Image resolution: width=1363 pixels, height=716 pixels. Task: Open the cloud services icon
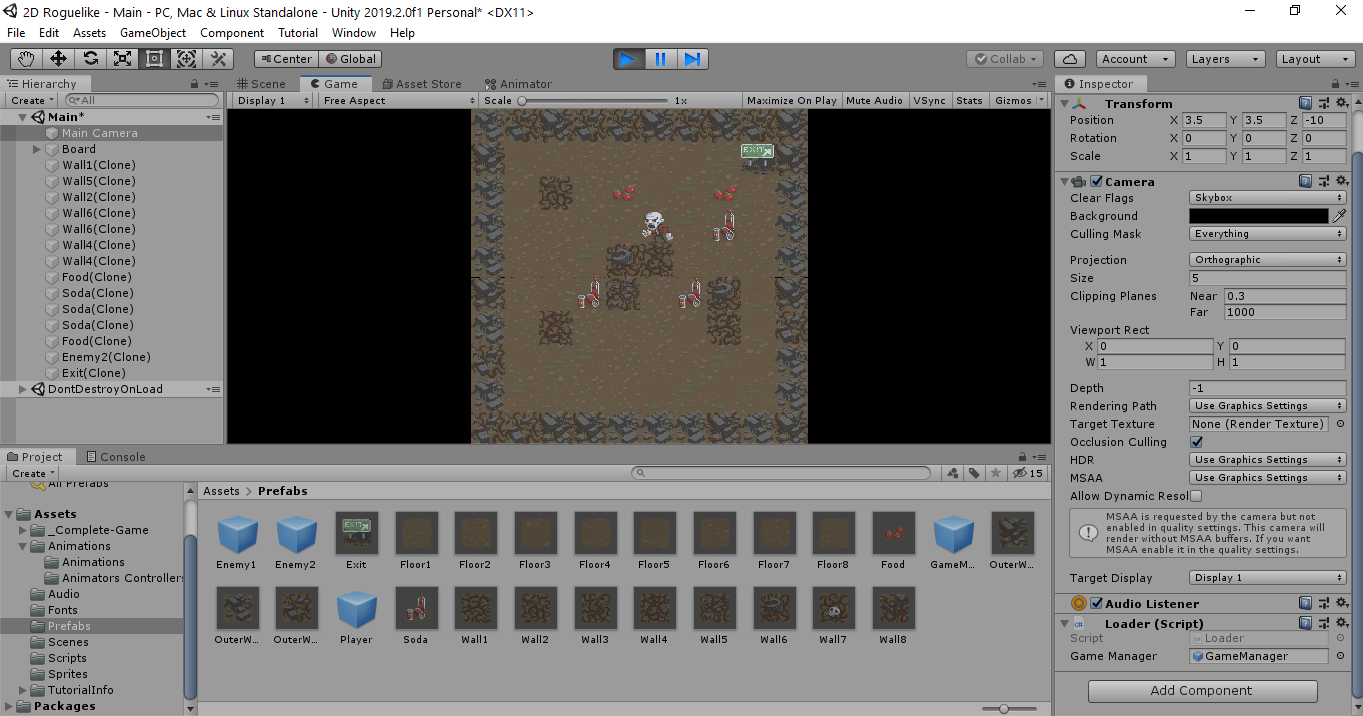[x=1070, y=59]
